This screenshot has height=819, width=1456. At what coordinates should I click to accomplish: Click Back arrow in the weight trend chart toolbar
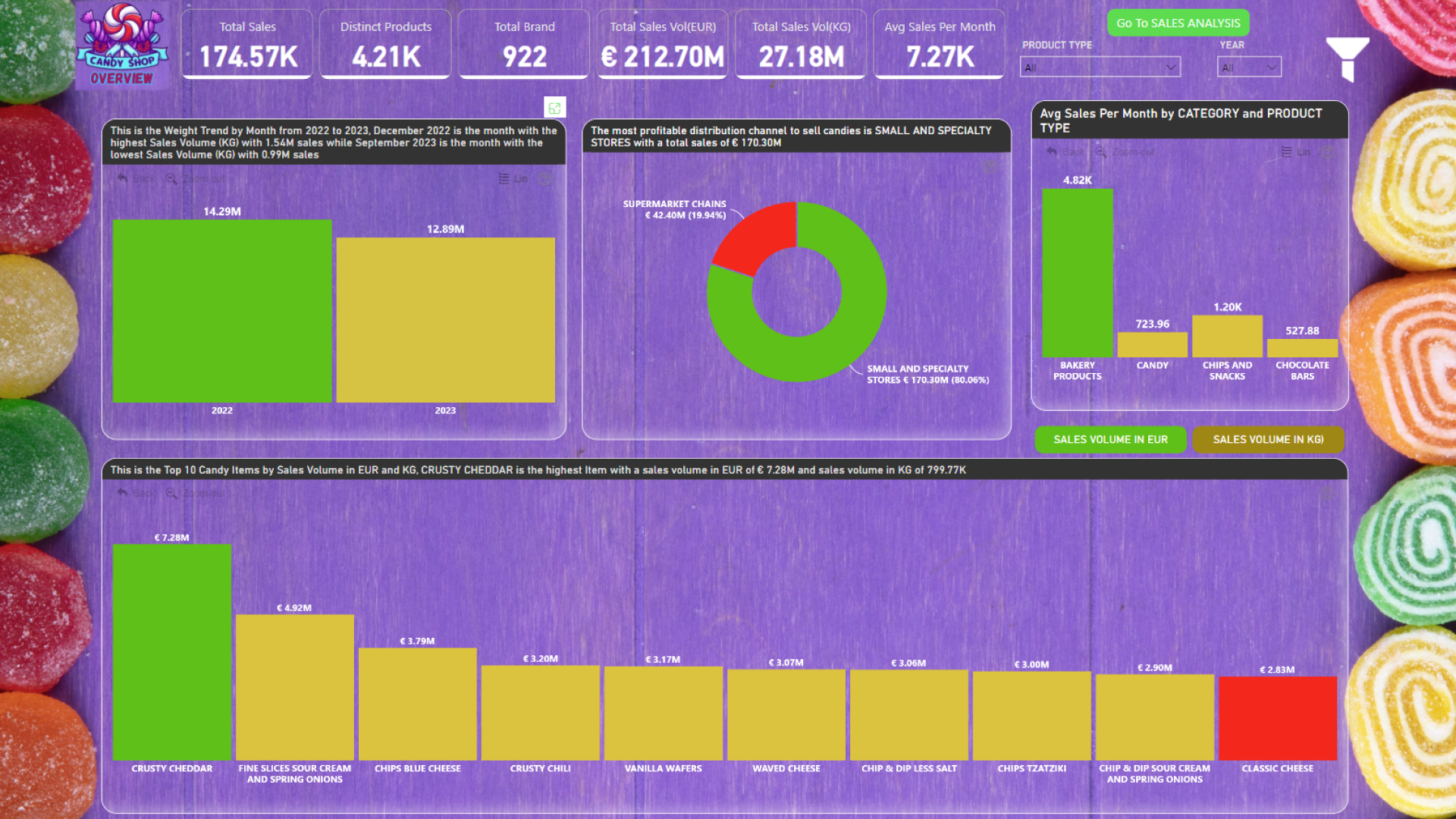pyautogui.click(x=123, y=179)
